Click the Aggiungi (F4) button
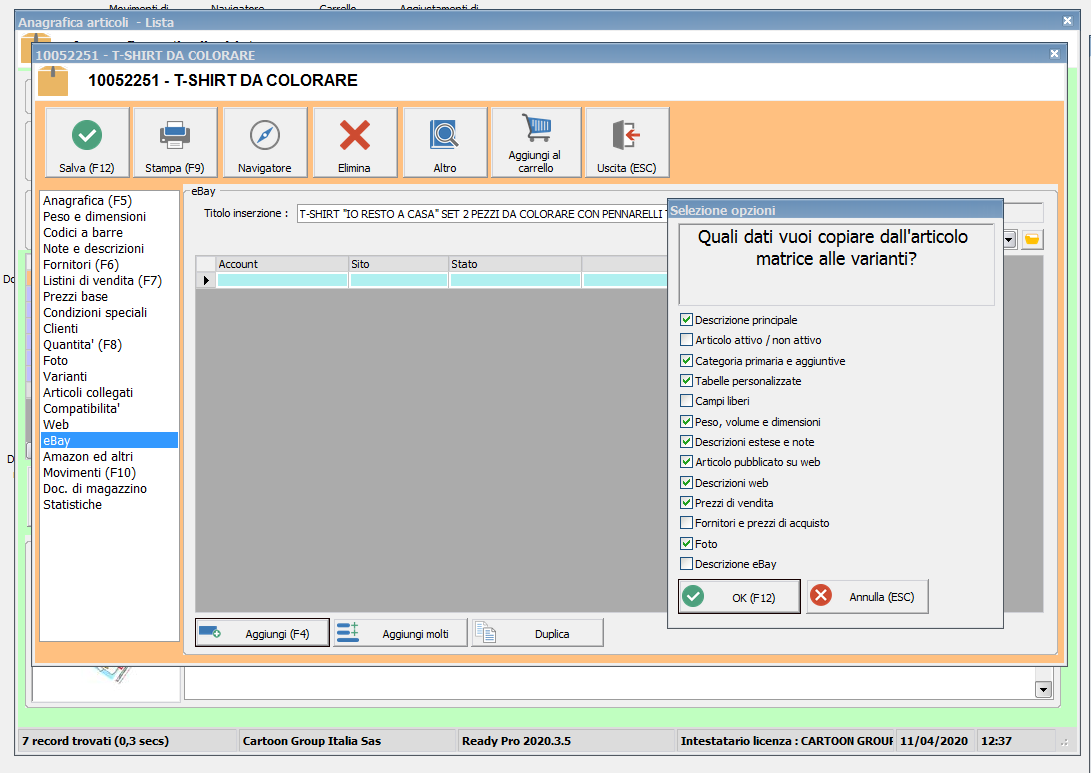The image size is (1091, 773). point(262,633)
